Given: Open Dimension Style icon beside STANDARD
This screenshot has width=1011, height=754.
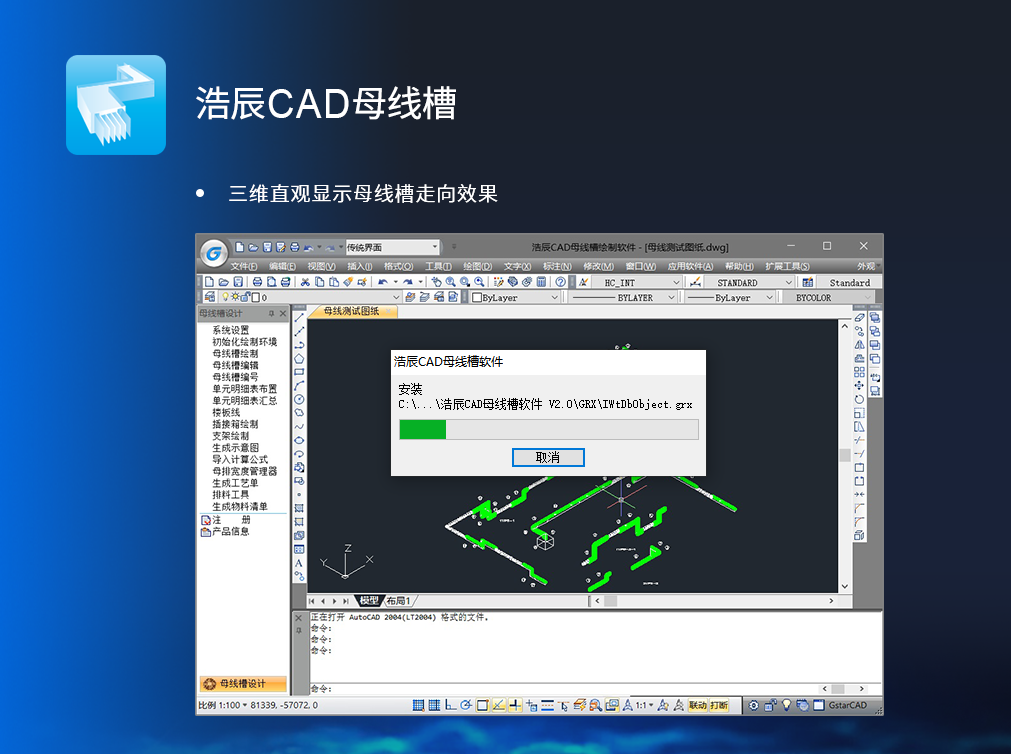Looking at the screenshot, I should [695, 282].
